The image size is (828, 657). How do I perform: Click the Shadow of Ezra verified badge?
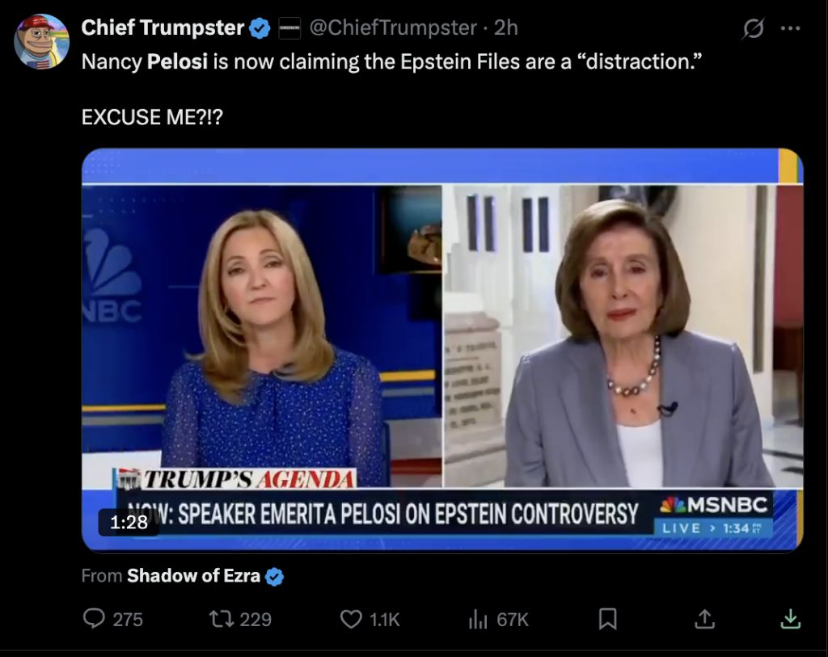coord(274,576)
